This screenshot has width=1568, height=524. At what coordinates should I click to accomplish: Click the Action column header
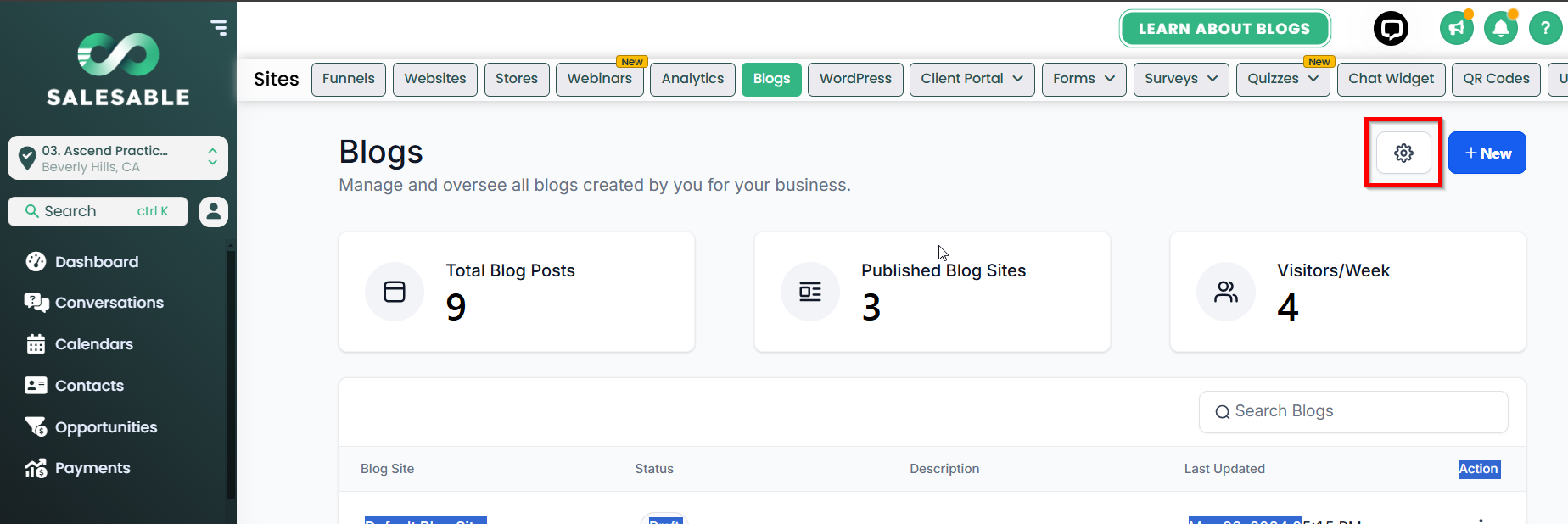tap(1479, 469)
